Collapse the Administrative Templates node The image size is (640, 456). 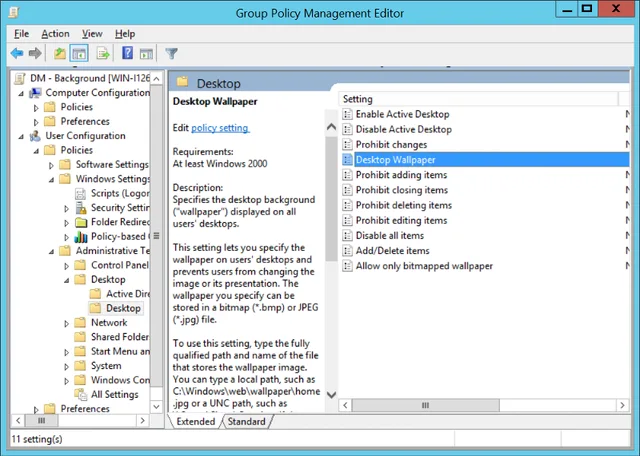click(x=51, y=251)
